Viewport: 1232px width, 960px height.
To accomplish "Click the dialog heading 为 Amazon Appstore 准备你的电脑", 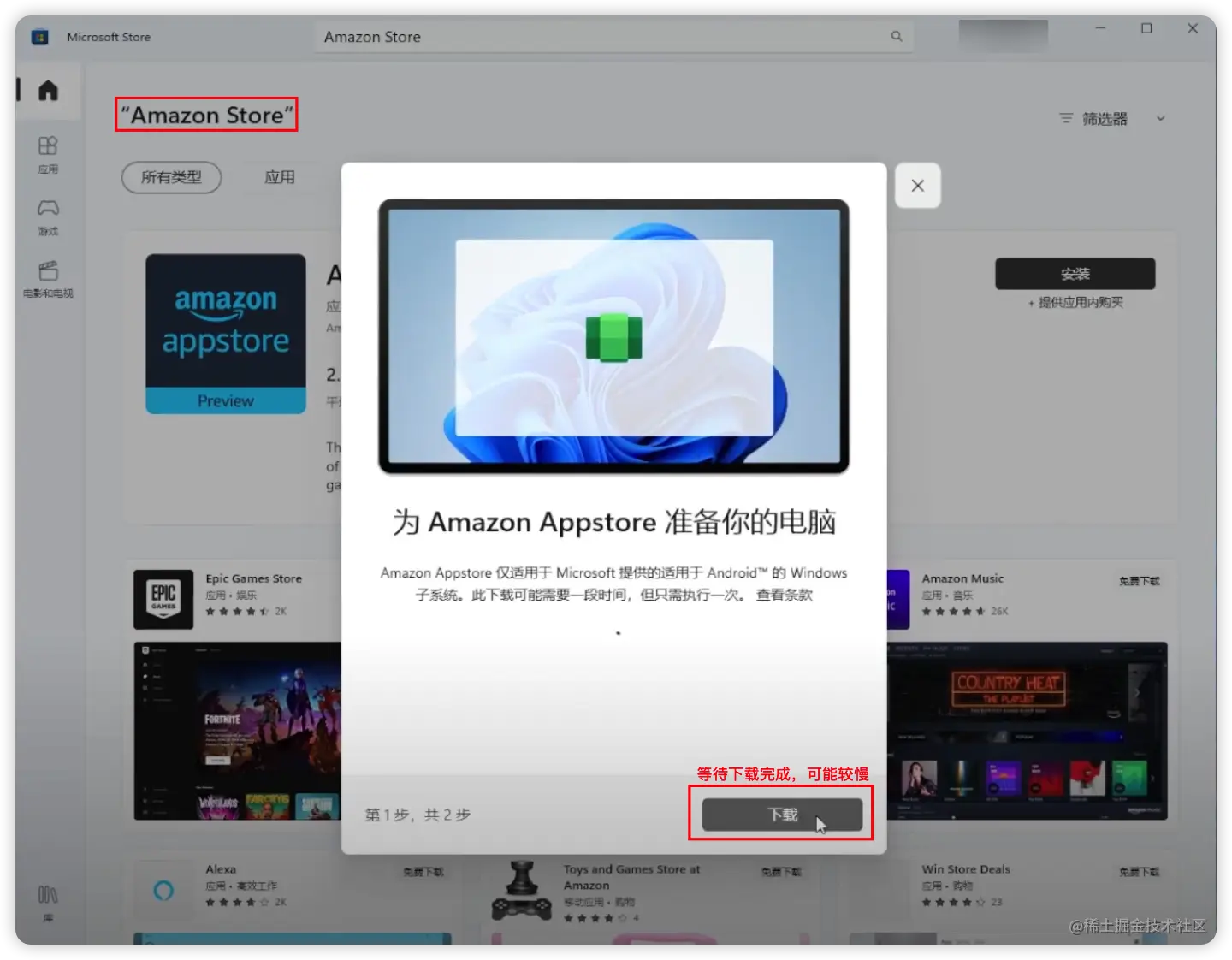I will 614,522.
